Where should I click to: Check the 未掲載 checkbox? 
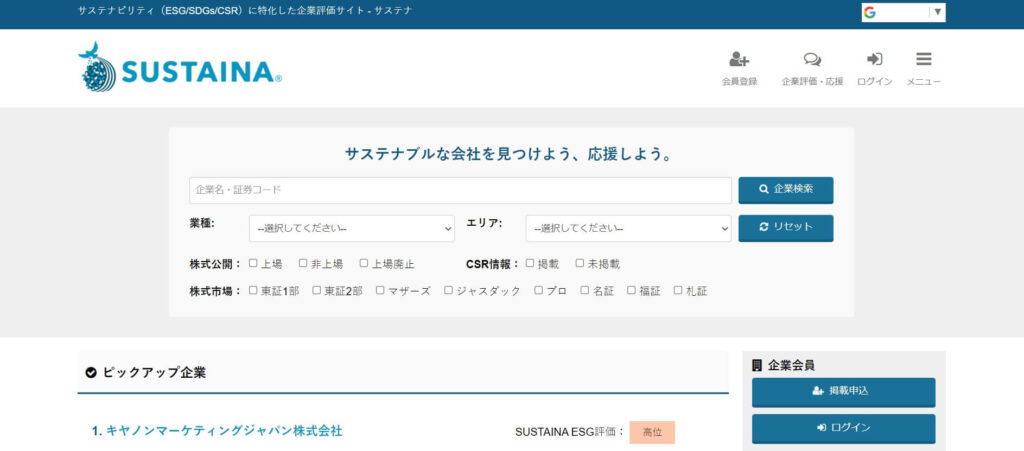579,263
